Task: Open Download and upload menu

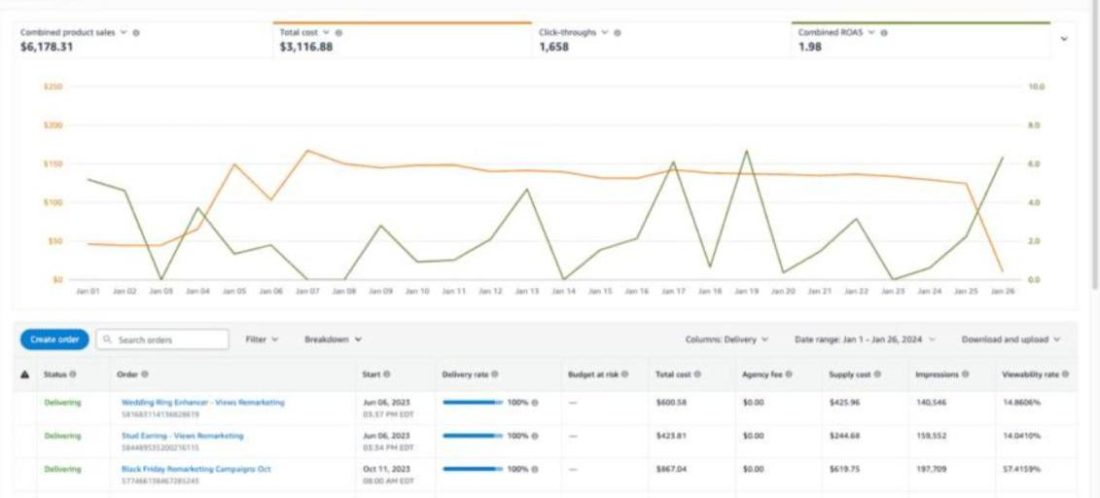Action: (1010, 339)
